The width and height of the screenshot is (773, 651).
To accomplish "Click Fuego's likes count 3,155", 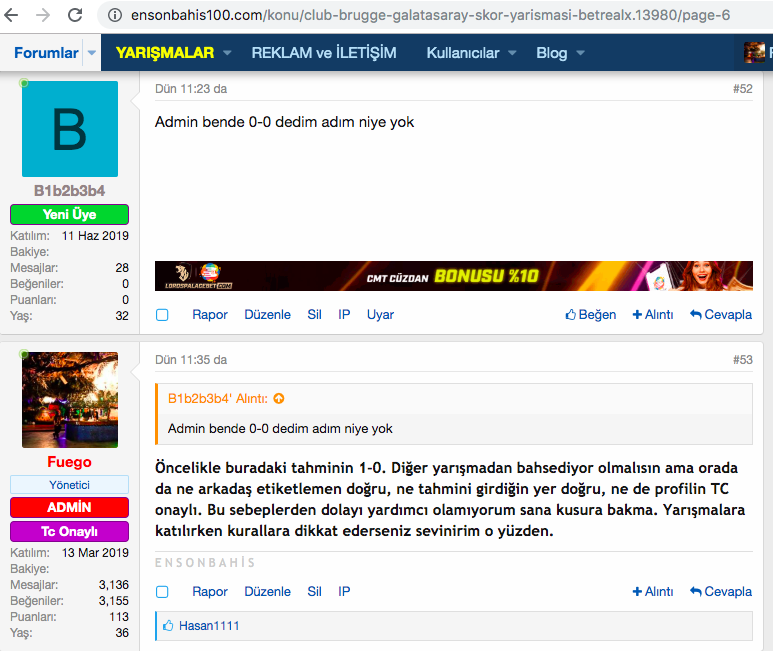I will [x=113, y=601].
